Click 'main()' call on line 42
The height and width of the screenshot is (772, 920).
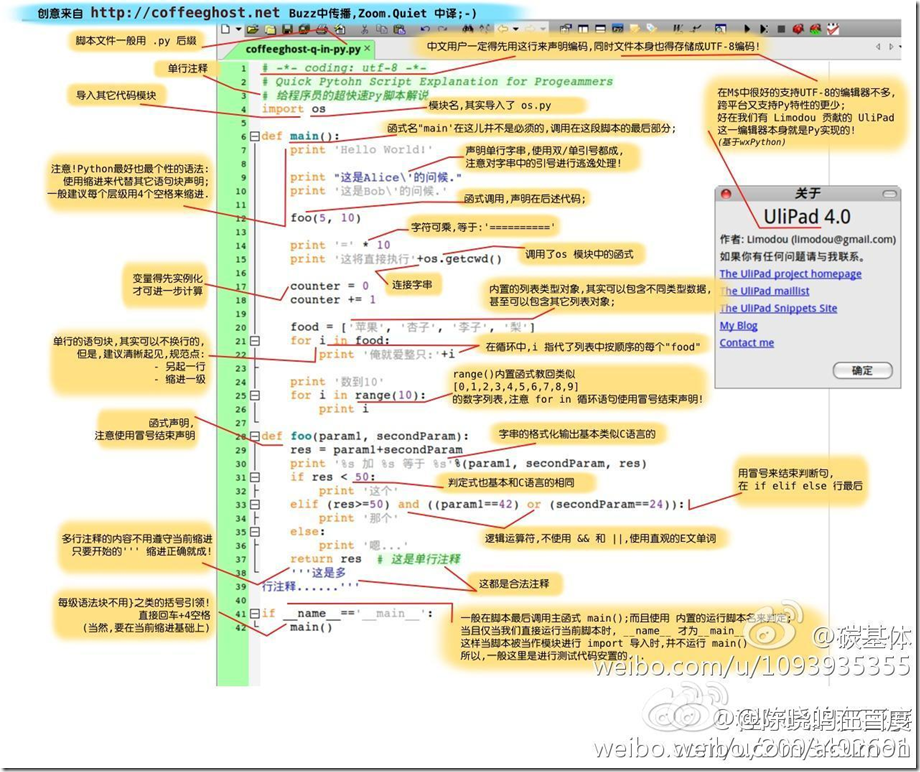(311, 627)
